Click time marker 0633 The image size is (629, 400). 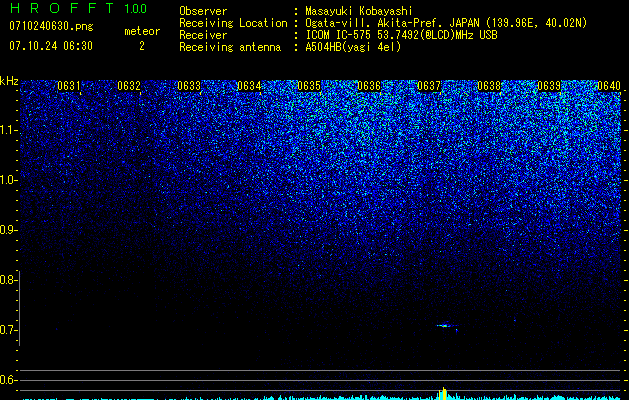(x=189, y=86)
